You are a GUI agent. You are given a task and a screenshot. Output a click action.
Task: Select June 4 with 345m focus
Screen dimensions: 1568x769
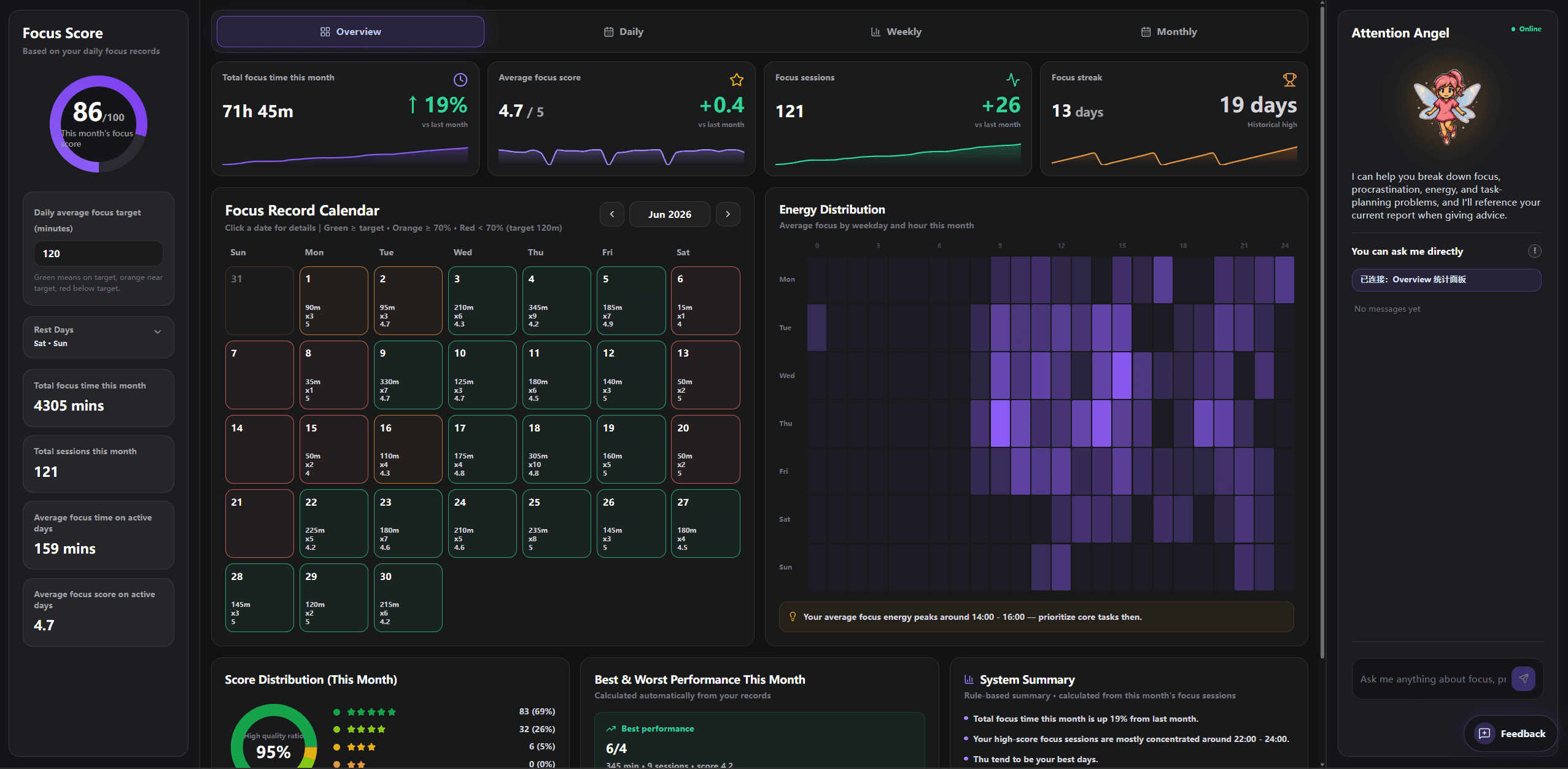(557, 301)
